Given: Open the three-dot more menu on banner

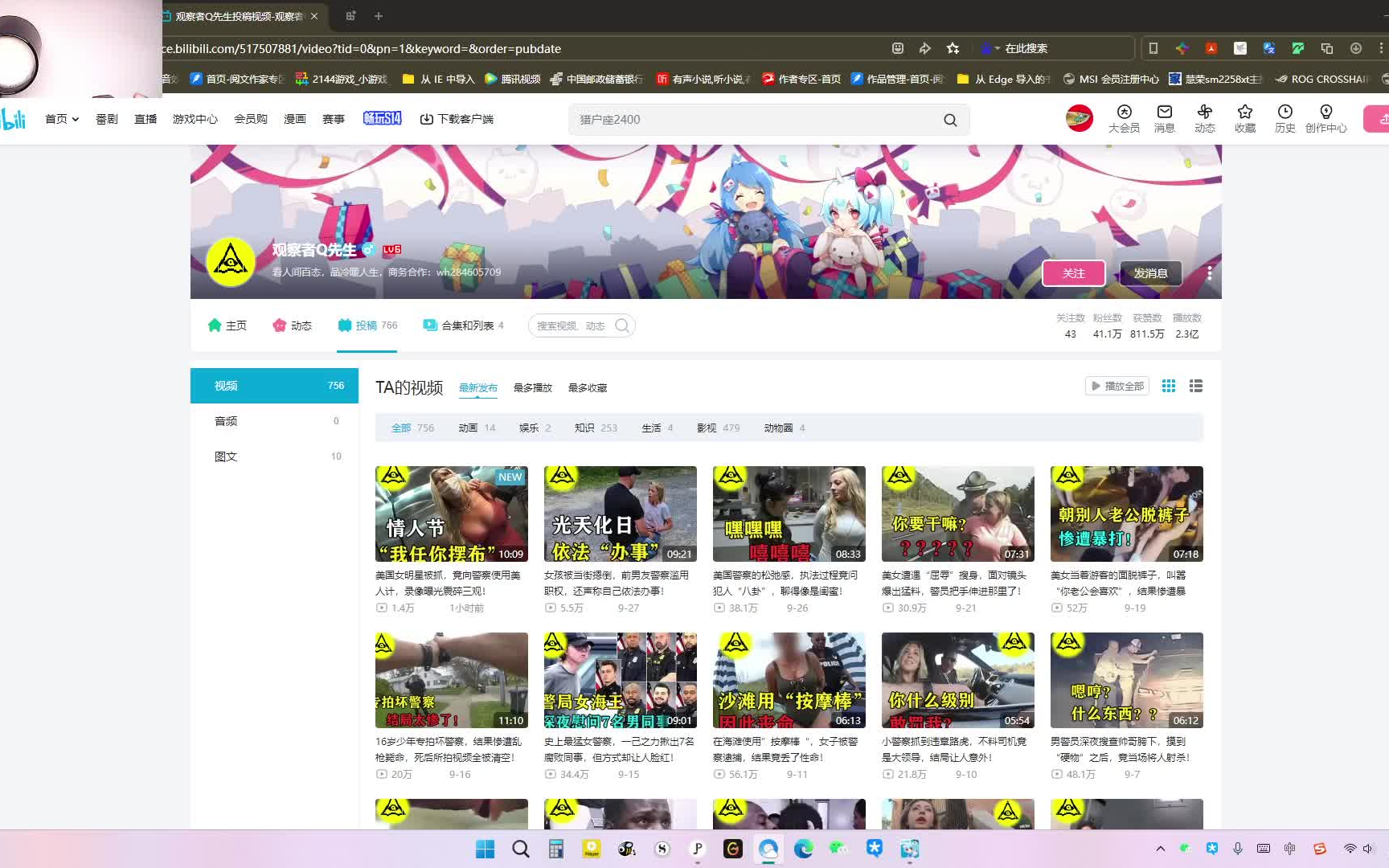Looking at the screenshot, I should click(1209, 273).
